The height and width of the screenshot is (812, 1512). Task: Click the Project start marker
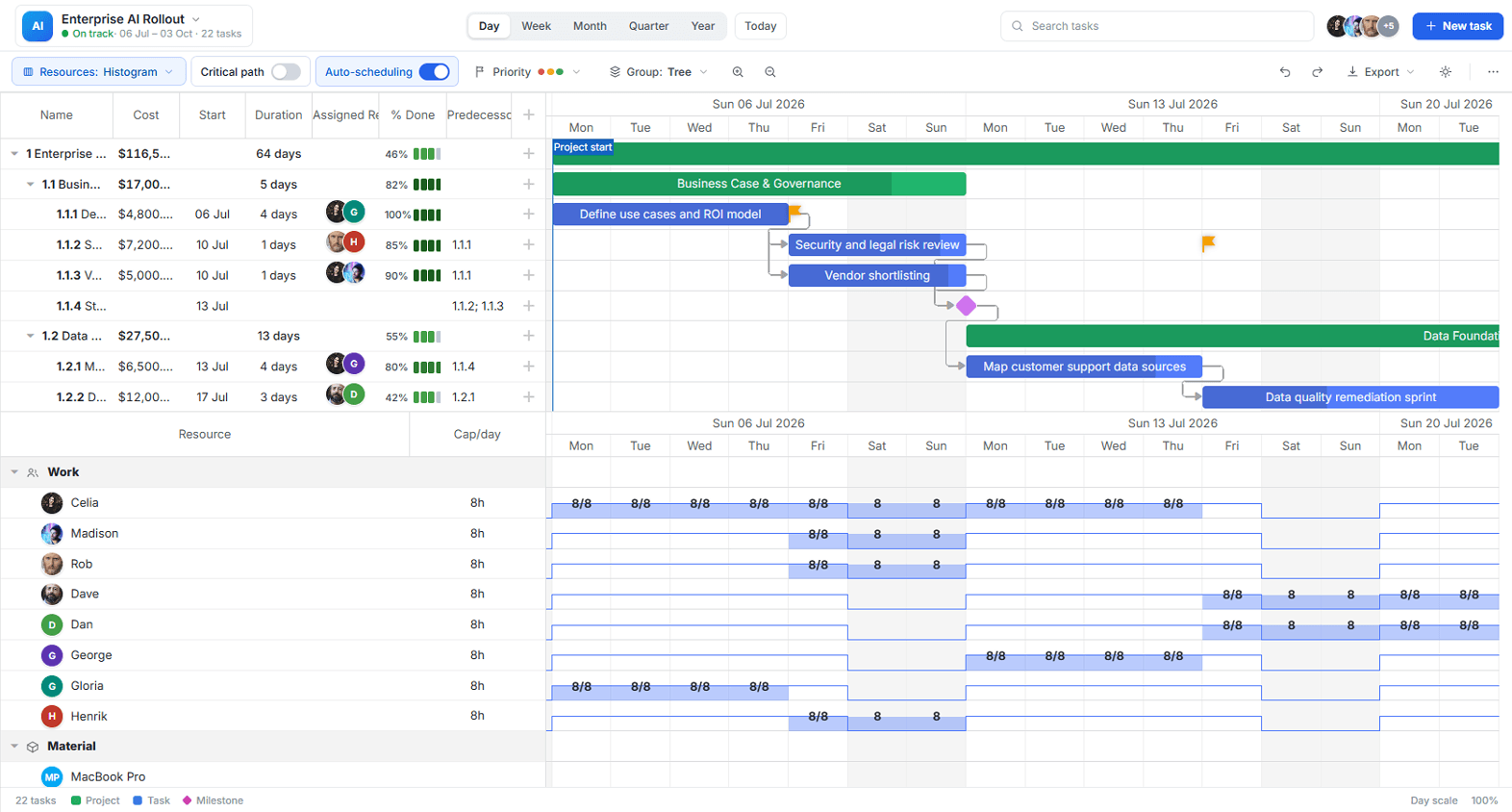pos(583,147)
